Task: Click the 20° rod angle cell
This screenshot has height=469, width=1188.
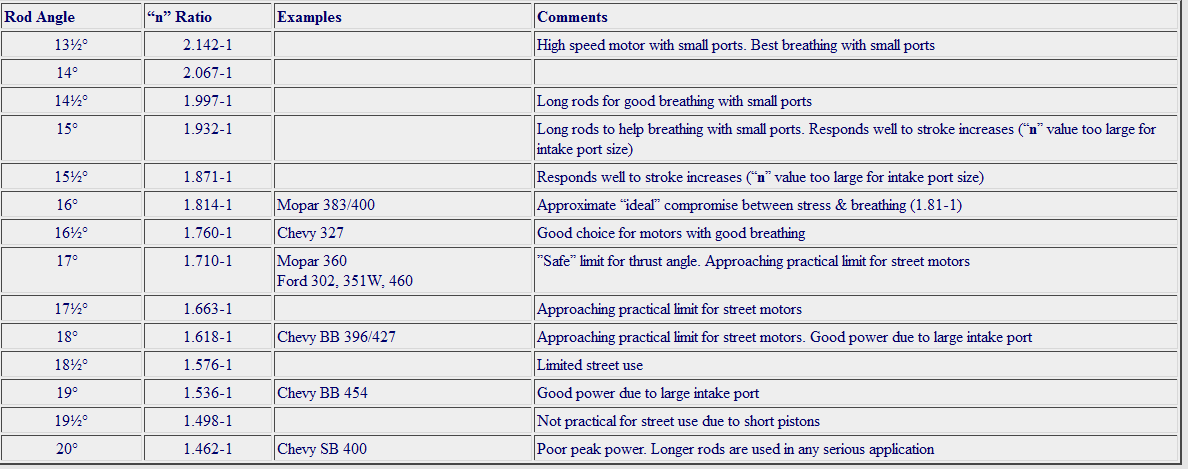Action: pos(67,449)
